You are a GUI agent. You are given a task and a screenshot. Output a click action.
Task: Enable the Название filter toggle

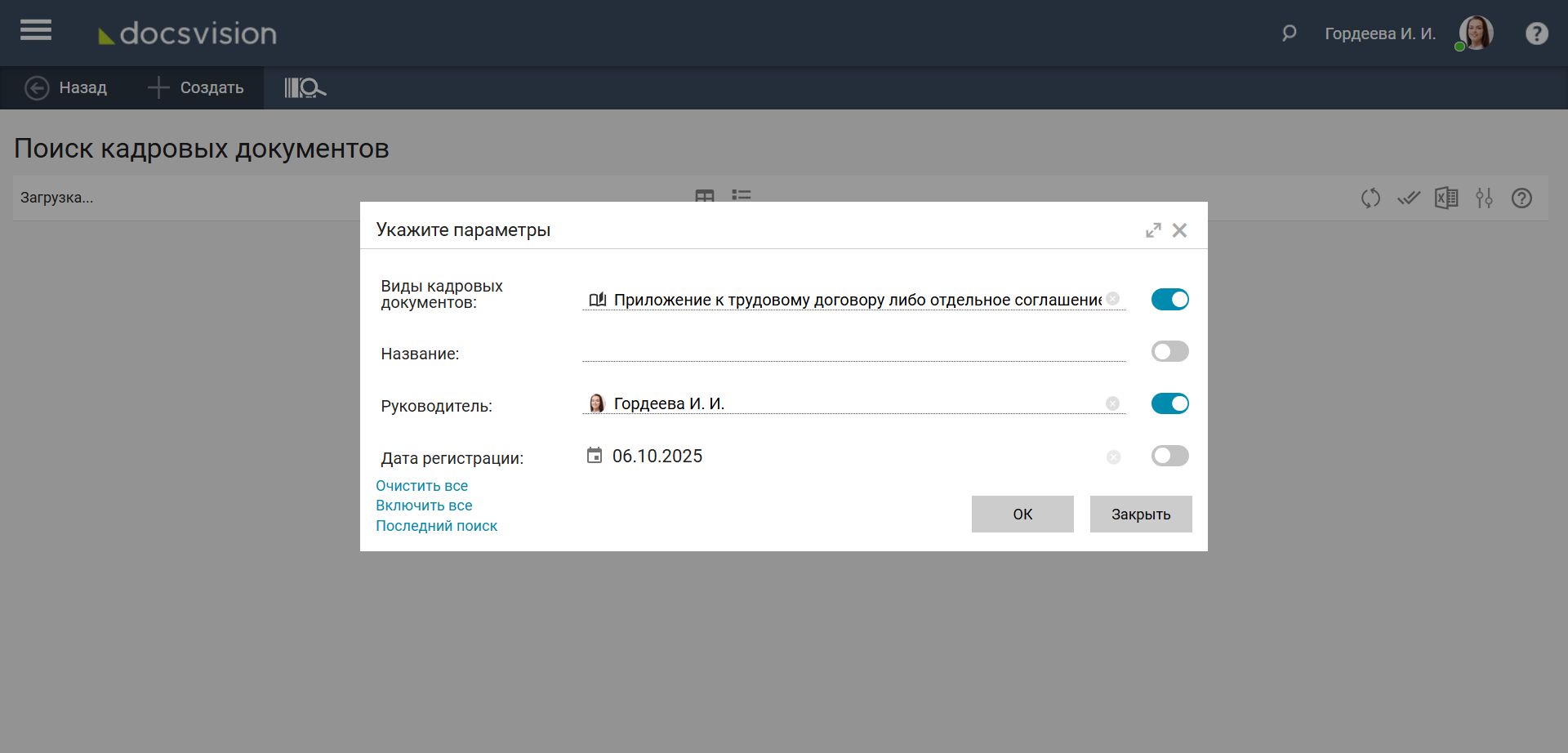(1169, 352)
